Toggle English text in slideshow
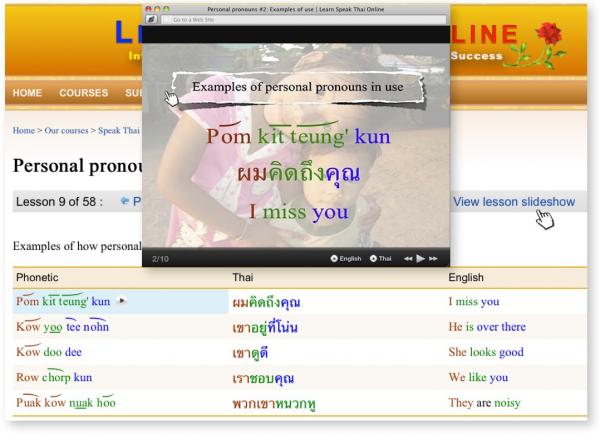 (346, 259)
